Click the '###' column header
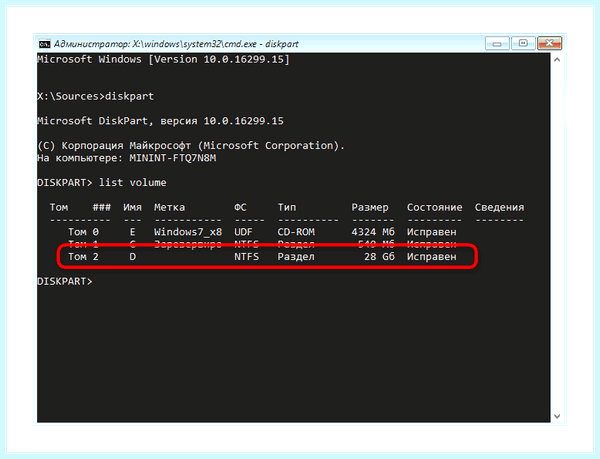The height and width of the screenshot is (459, 600). [102, 207]
